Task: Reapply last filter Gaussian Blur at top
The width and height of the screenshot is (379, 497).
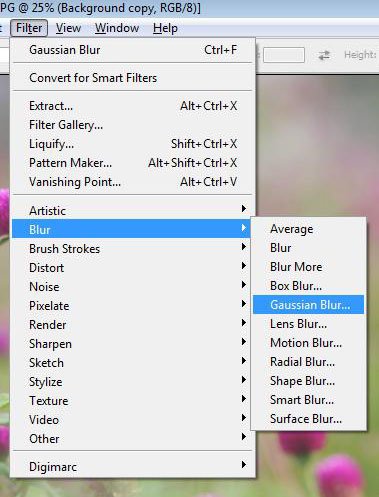Action: [x=132, y=50]
